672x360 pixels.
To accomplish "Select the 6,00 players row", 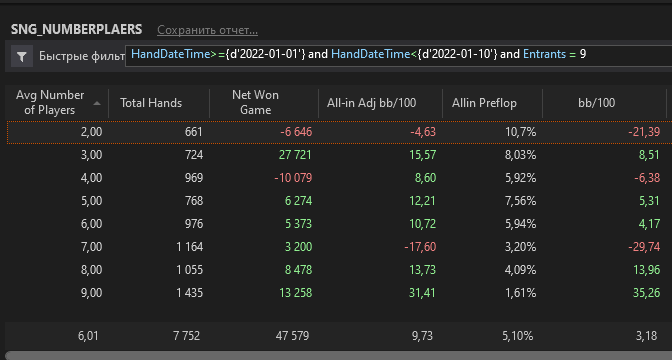I will (x=339, y=224).
